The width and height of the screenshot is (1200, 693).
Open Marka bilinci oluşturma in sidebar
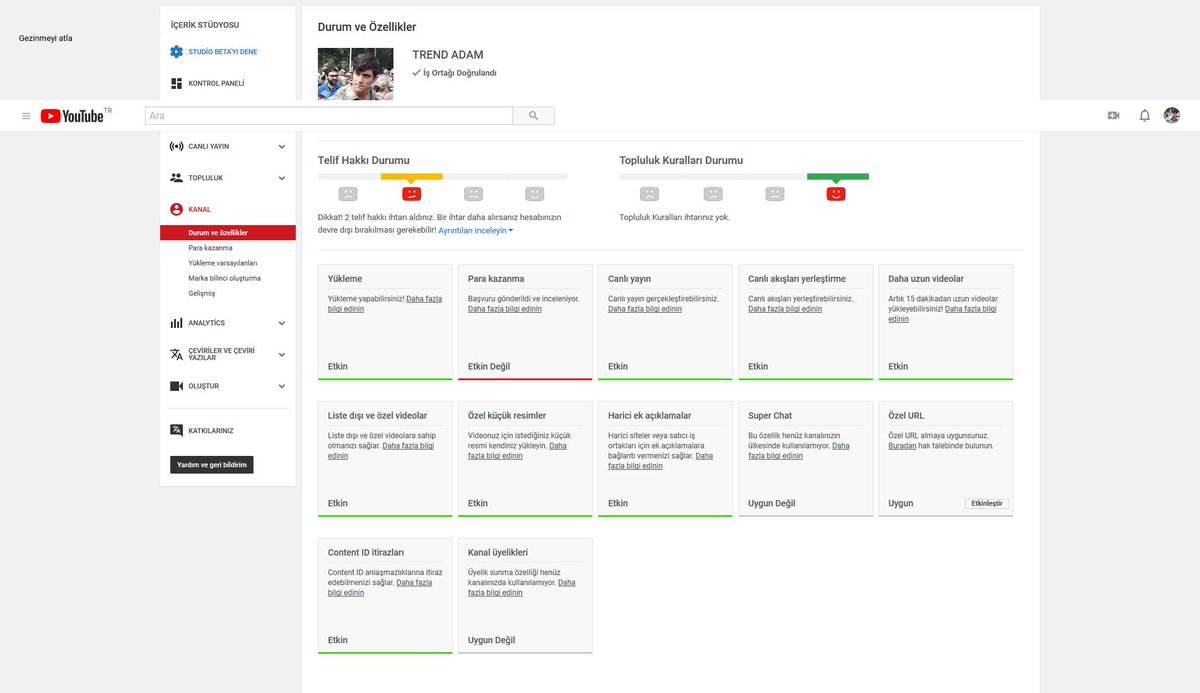click(224, 278)
